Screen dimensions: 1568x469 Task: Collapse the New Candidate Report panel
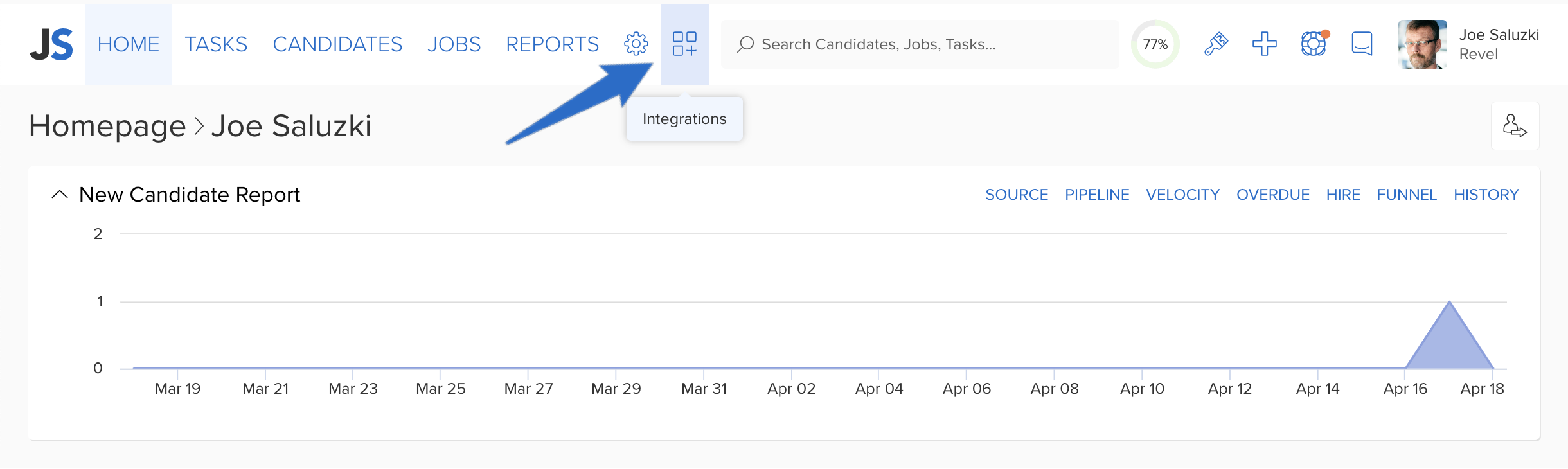(x=60, y=195)
